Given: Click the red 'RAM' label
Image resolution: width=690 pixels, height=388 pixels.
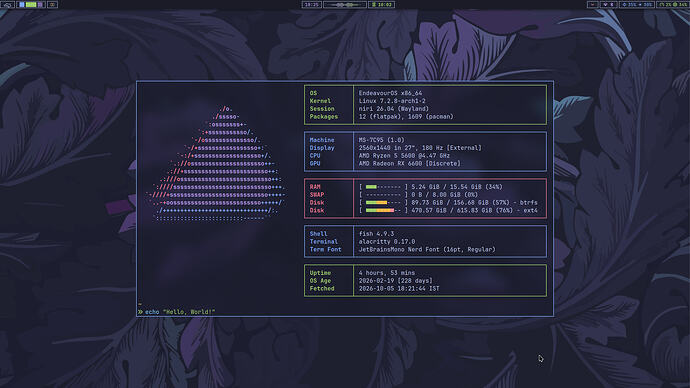Looking at the screenshot, I should 315,187.
